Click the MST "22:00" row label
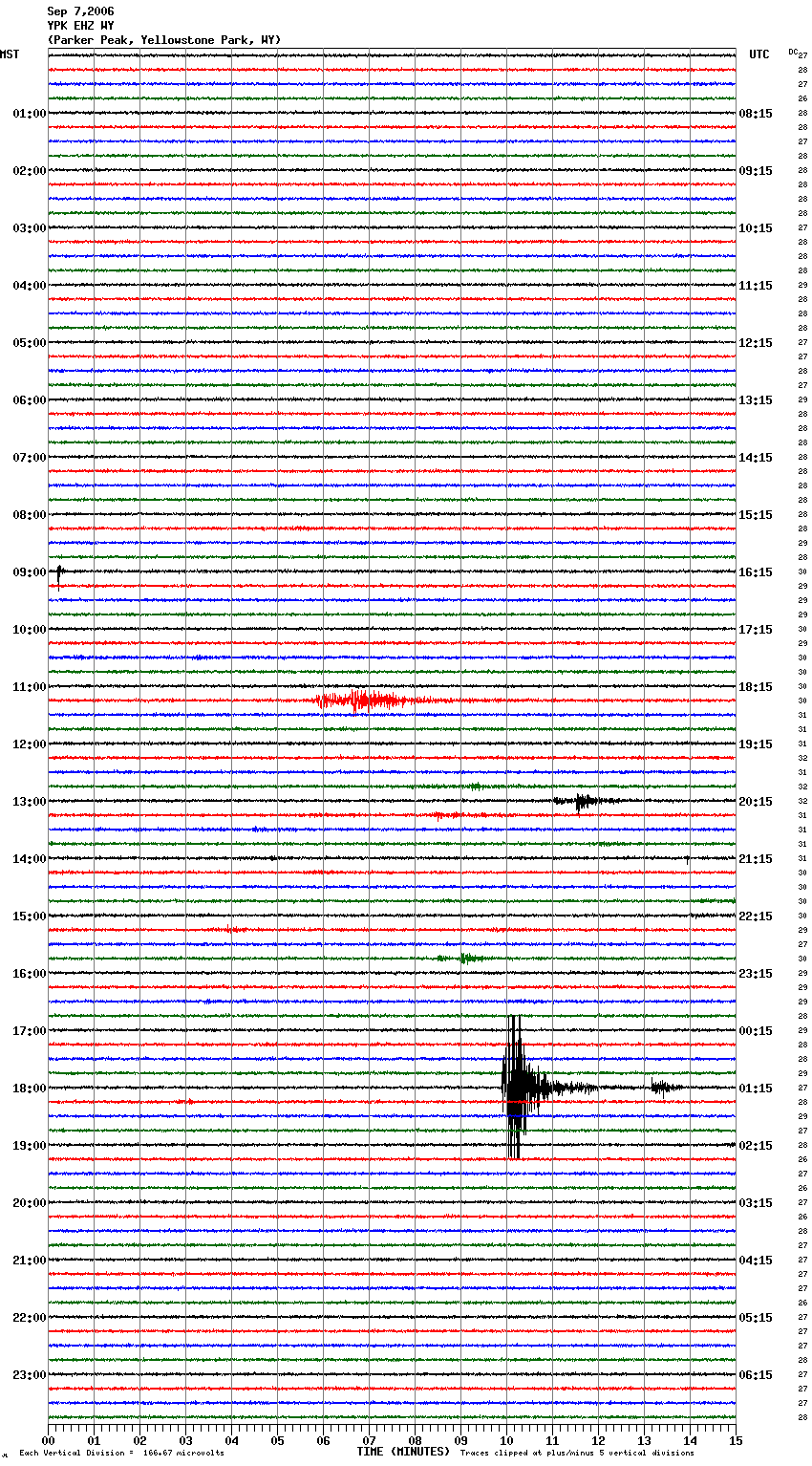The image size is (812, 1466). point(30,1318)
